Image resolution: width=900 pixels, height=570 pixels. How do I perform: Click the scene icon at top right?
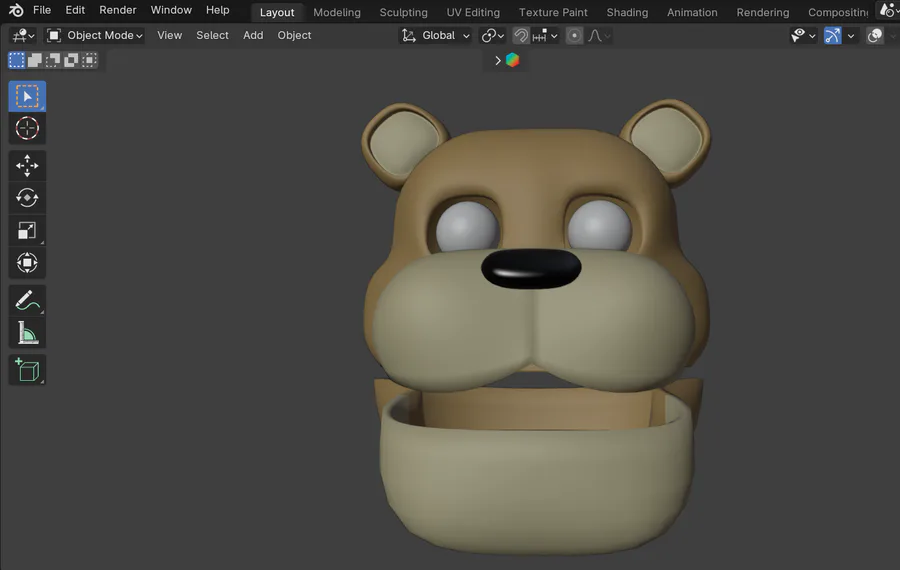(x=887, y=10)
